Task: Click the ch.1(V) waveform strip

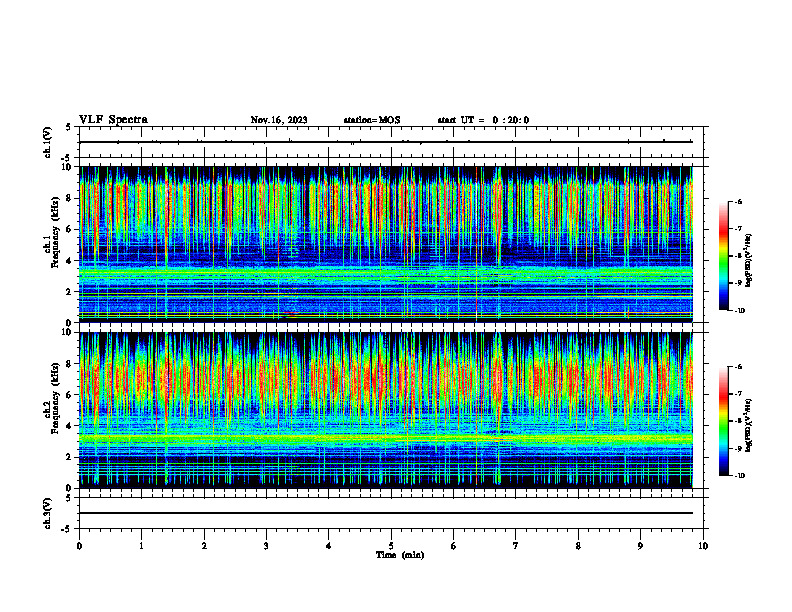Action: pyautogui.click(x=391, y=142)
